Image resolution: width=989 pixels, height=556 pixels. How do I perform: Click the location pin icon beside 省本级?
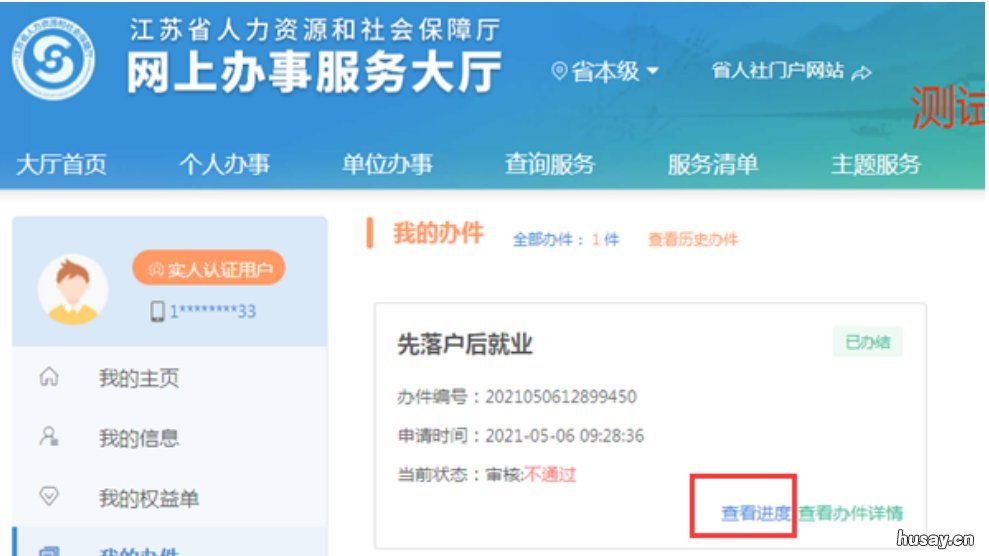[x=559, y=71]
